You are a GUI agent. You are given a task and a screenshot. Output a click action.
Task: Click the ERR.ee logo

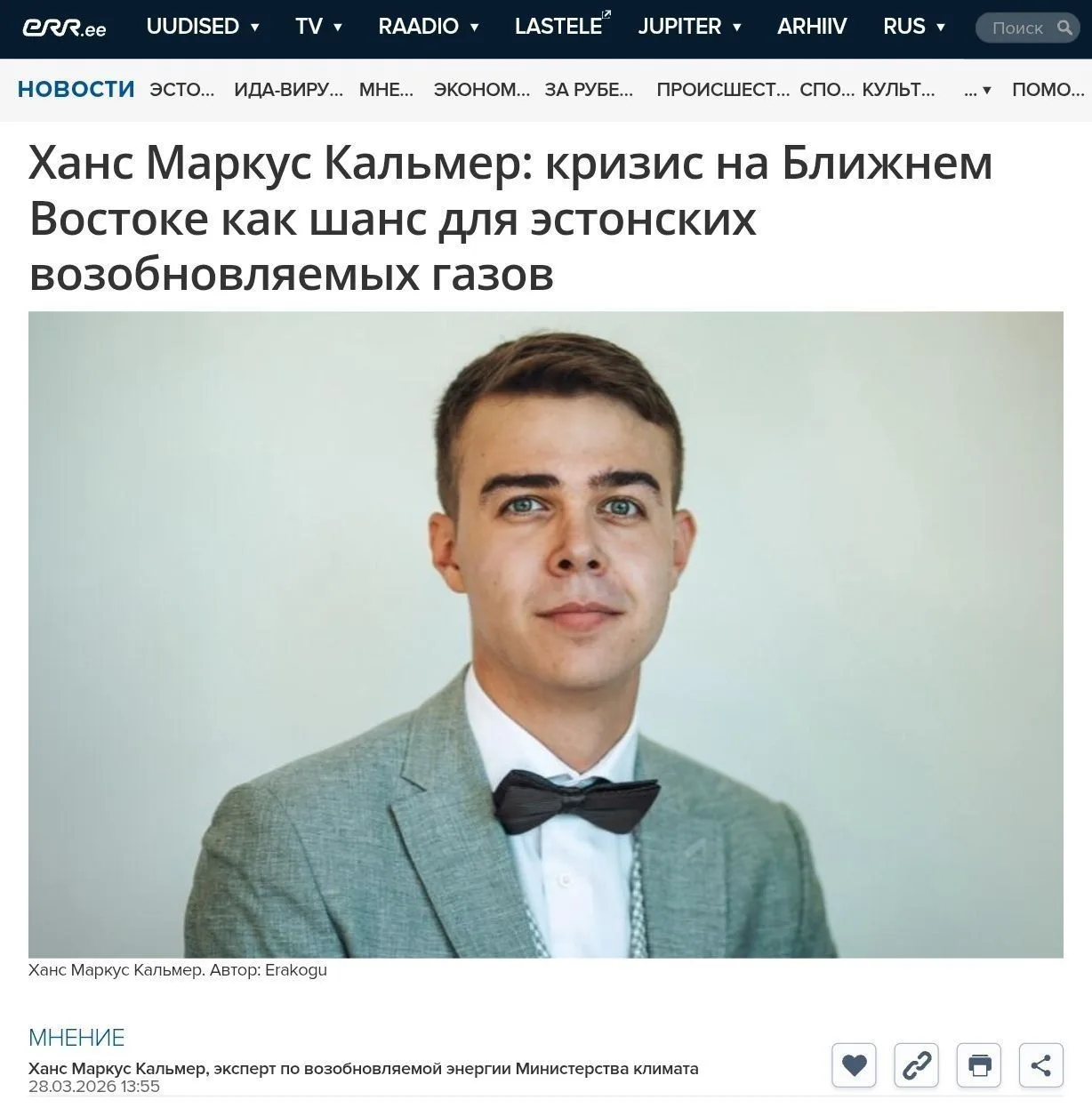coord(64,28)
